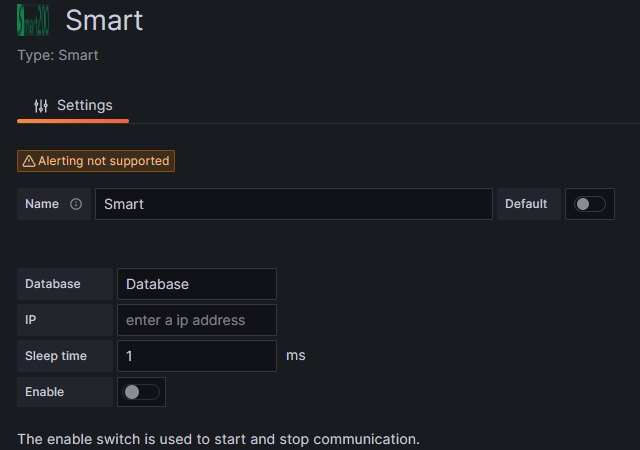The width and height of the screenshot is (640, 450).
Task: Click the info icon next to Name
Action: [x=76, y=204]
